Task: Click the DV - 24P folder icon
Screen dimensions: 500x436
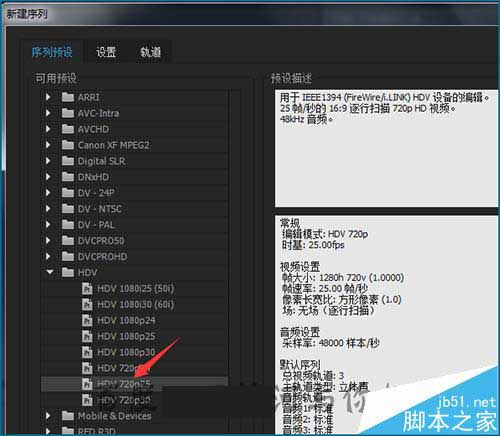Action: [x=68, y=193]
